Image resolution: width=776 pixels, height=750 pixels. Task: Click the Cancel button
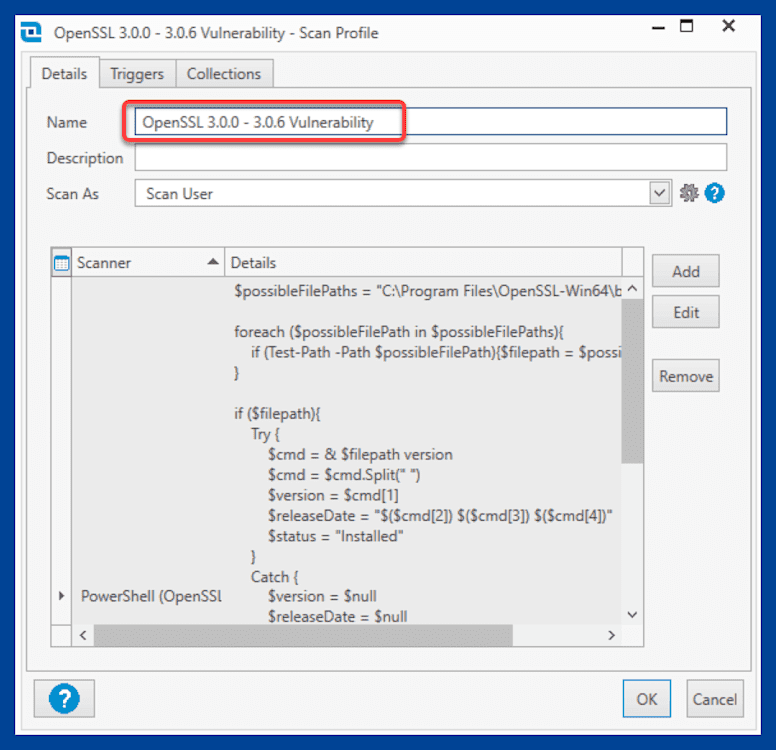point(715,699)
